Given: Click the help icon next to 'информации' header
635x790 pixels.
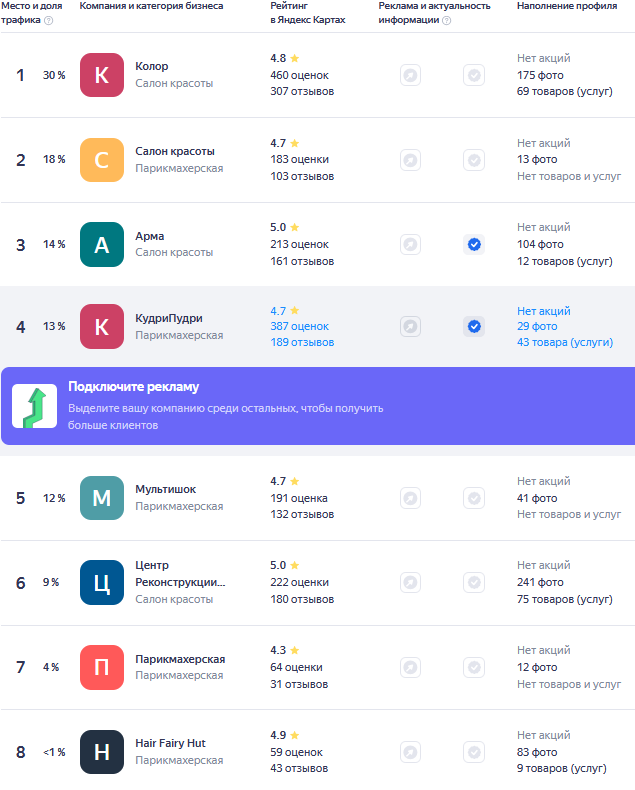Looking at the screenshot, I should click(446, 20).
